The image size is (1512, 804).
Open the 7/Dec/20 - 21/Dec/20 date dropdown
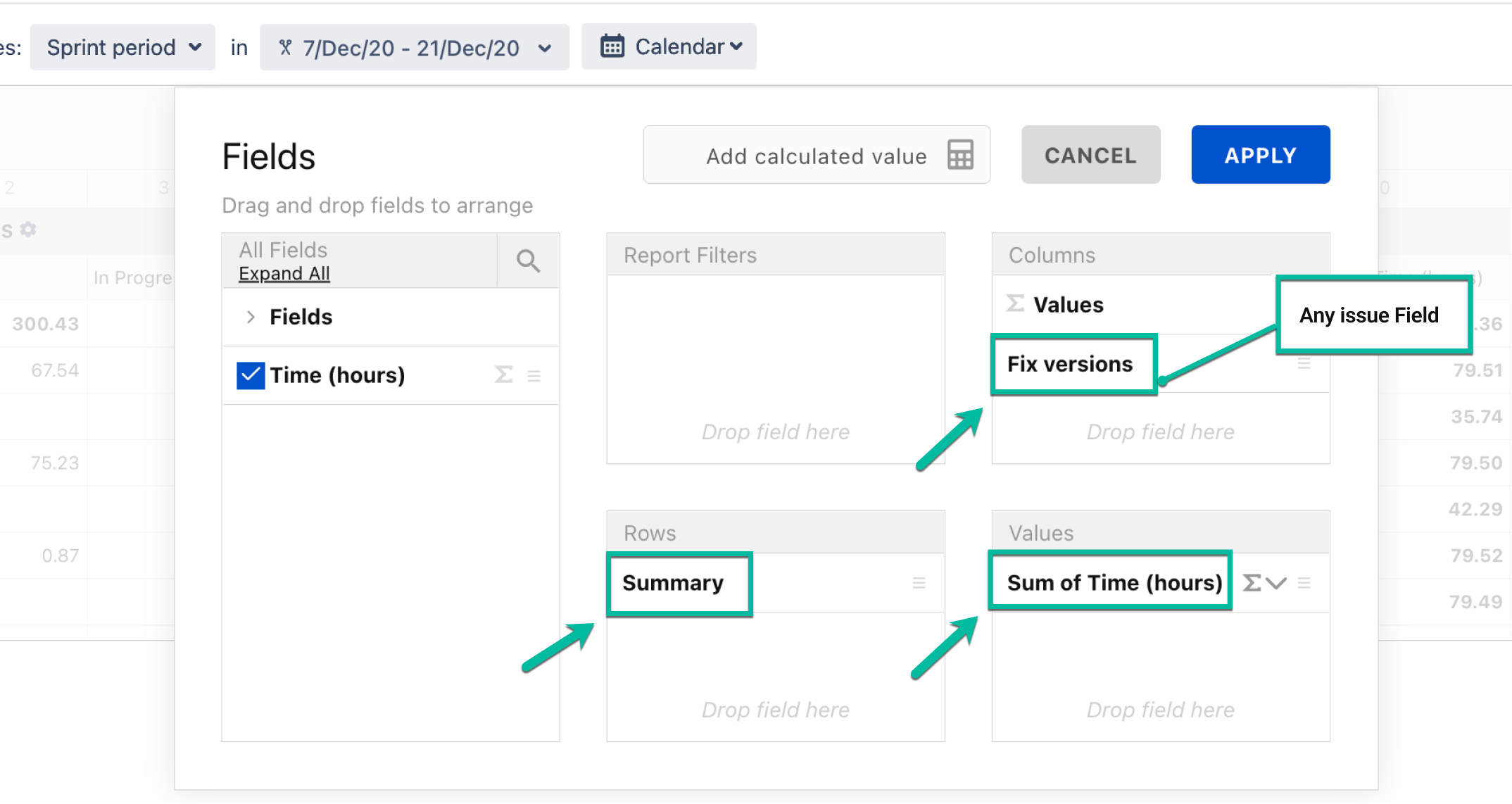tap(414, 47)
